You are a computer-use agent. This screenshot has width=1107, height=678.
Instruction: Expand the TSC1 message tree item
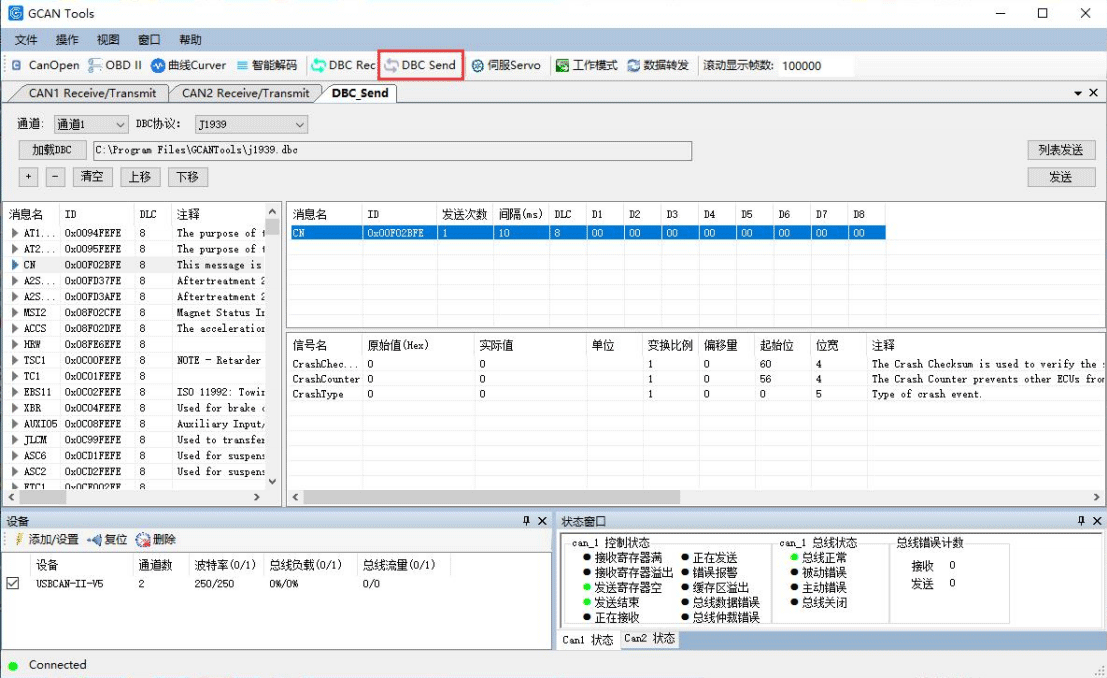(15, 360)
